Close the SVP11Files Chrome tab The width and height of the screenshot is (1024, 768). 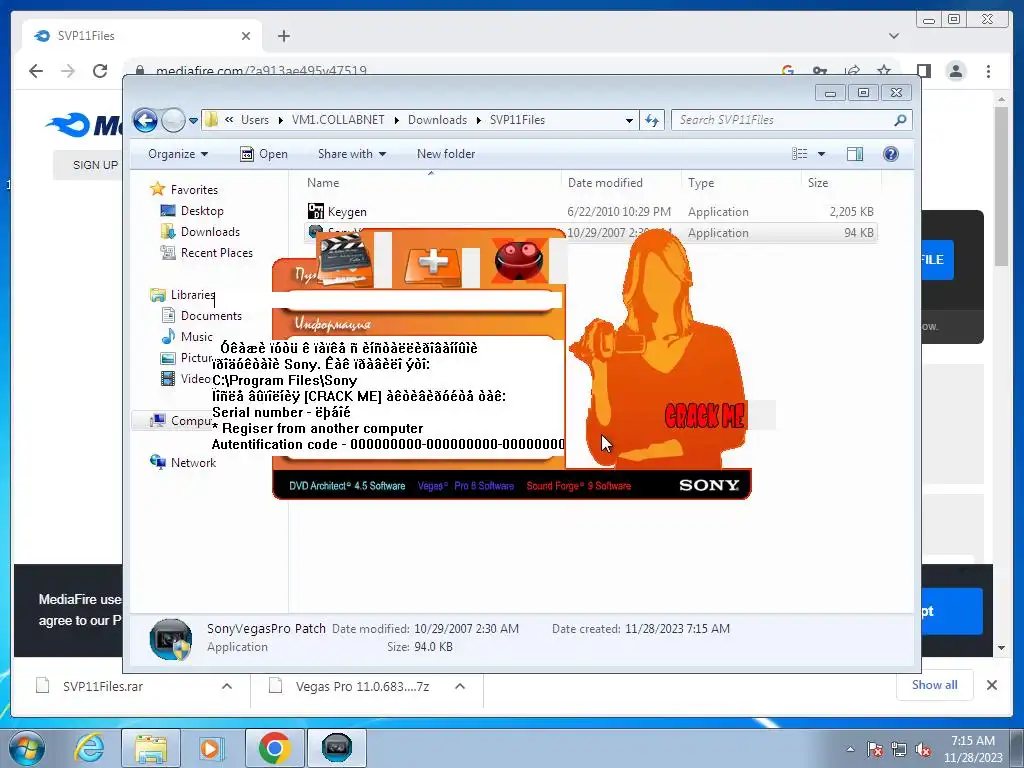[246, 37]
